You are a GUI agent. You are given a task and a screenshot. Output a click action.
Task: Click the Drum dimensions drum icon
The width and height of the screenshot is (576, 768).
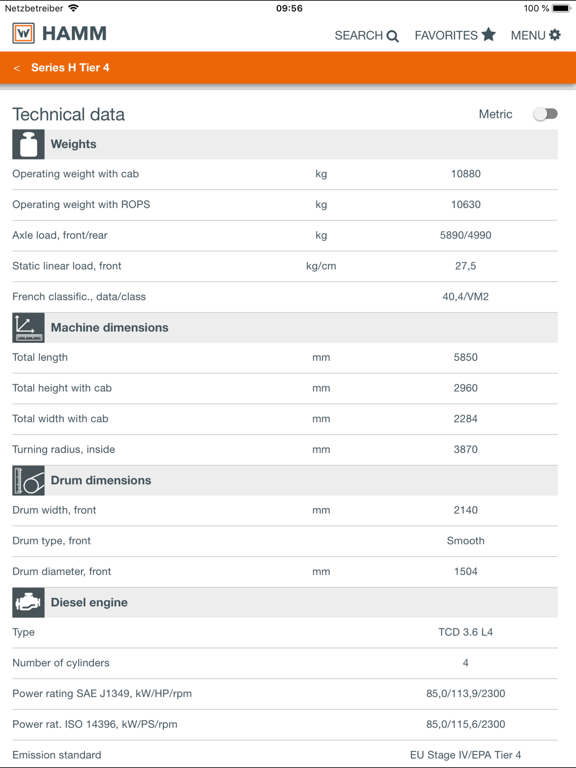(28, 480)
